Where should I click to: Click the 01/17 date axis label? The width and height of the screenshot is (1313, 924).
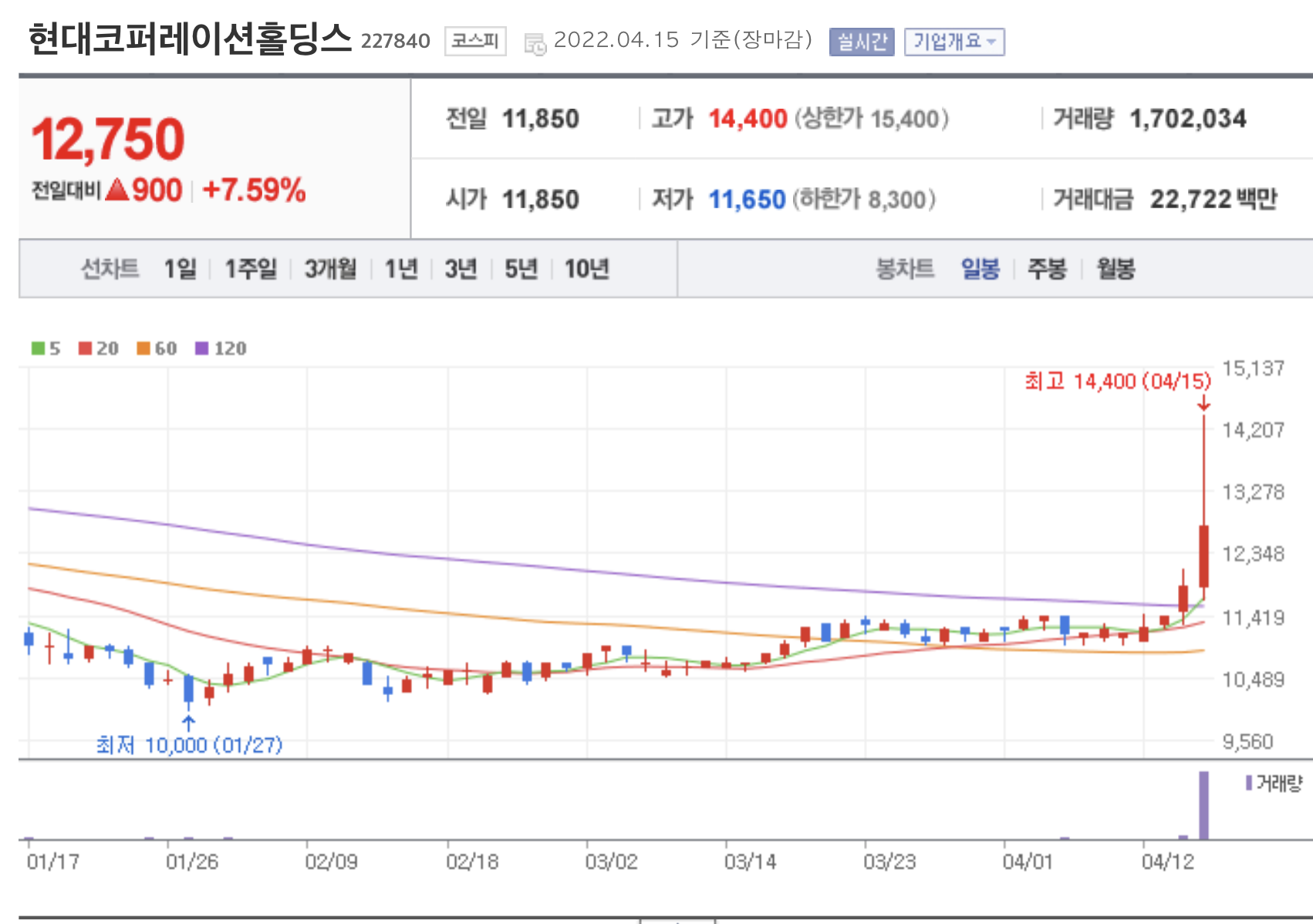pos(52,862)
